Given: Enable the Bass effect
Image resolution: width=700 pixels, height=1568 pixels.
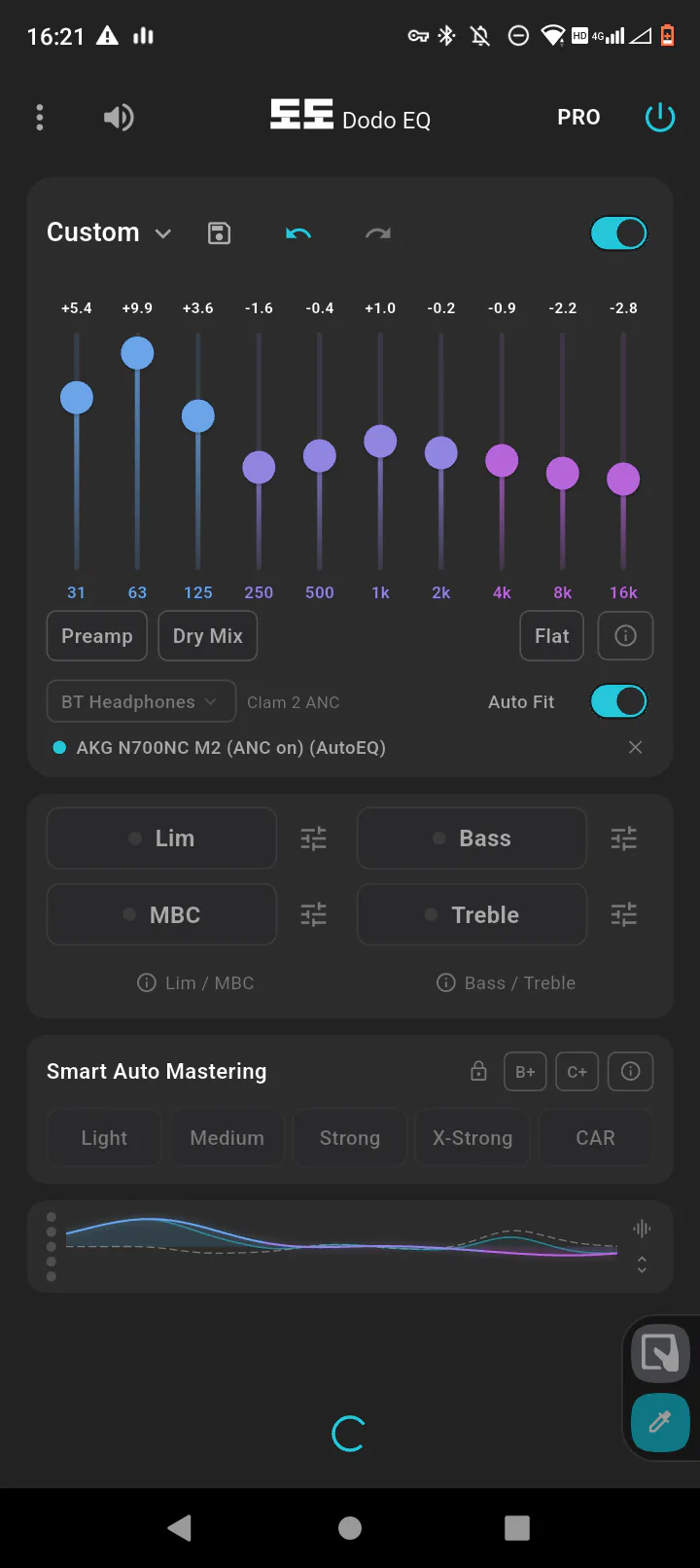Looking at the screenshot, I should click(x=472, y=838).
